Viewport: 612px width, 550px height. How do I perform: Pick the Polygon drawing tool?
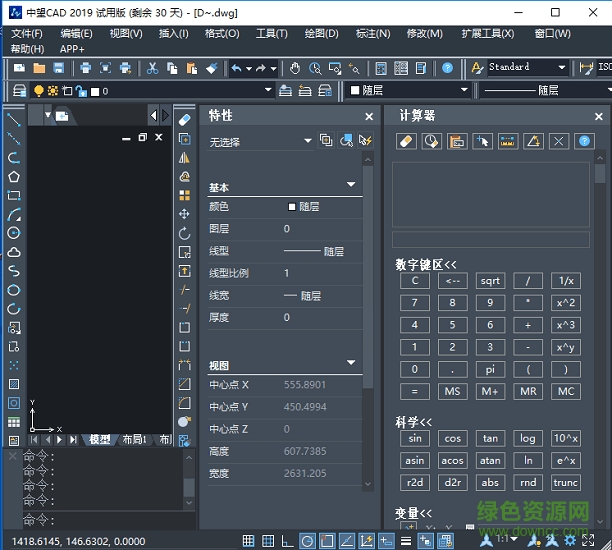[x=14, y=177]
